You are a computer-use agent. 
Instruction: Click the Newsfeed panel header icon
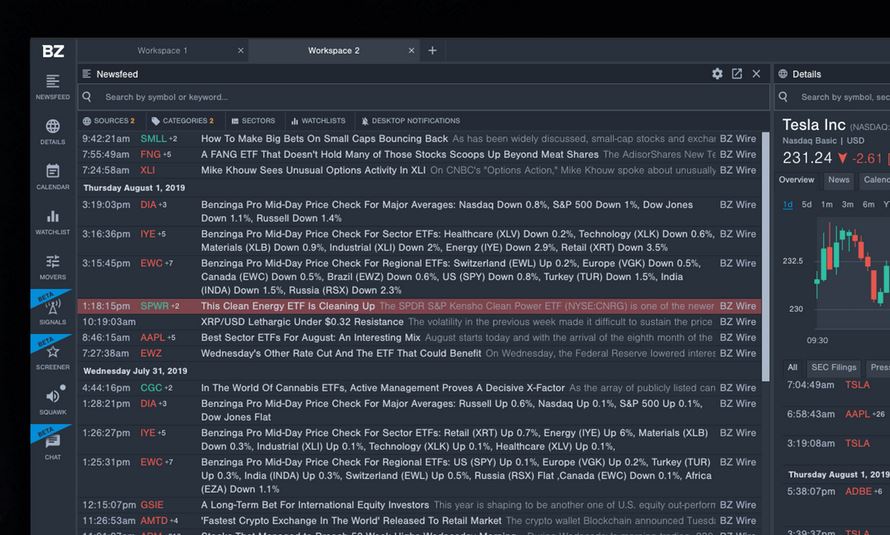click(x=87, y=74)
